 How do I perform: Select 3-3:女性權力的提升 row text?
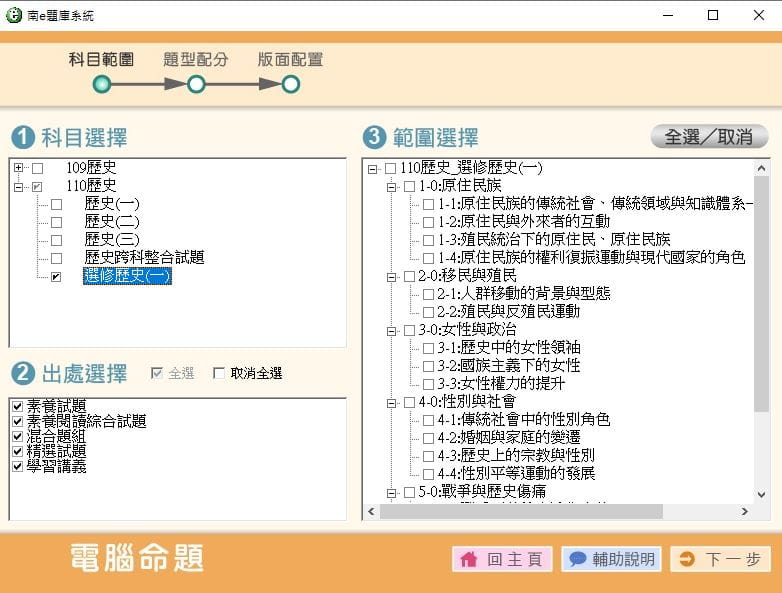point(501,384)
